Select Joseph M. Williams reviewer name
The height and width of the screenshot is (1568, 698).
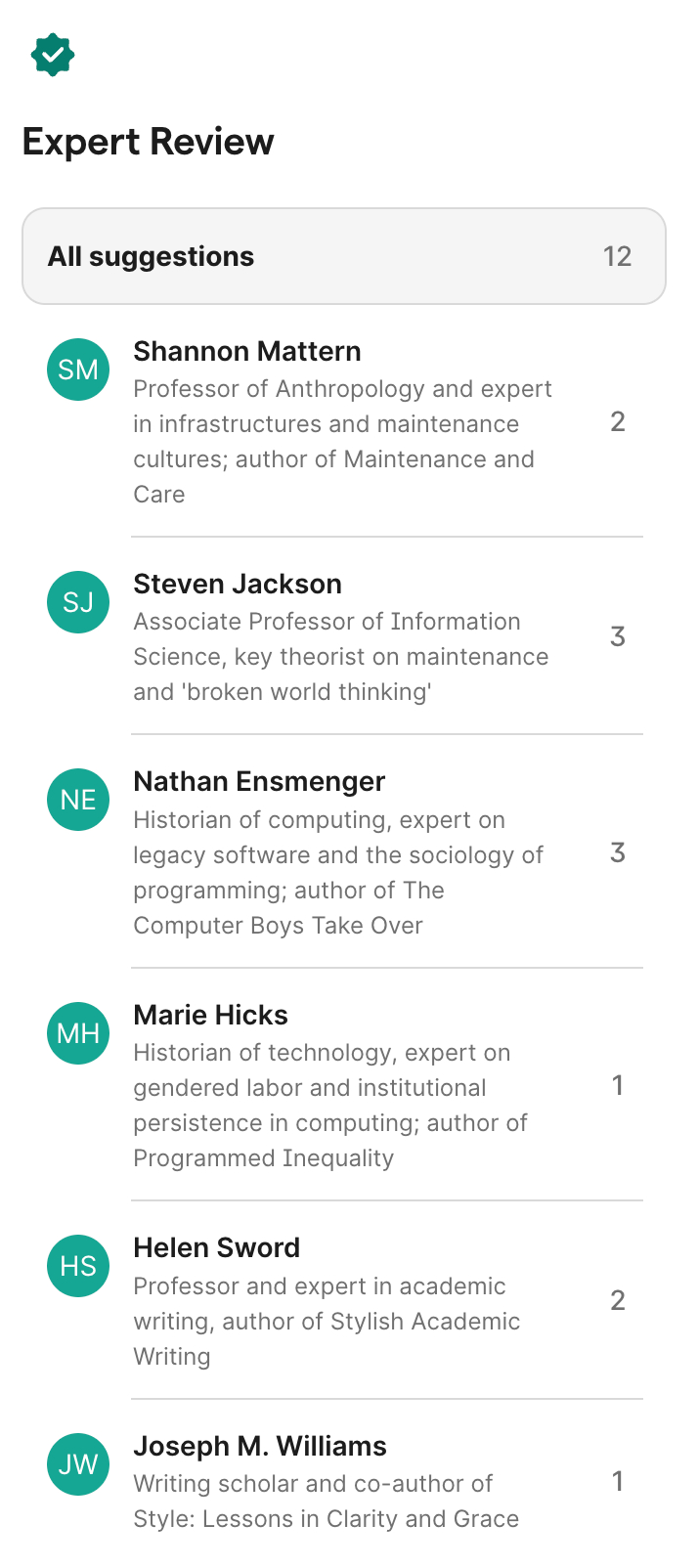[260, 1447]
